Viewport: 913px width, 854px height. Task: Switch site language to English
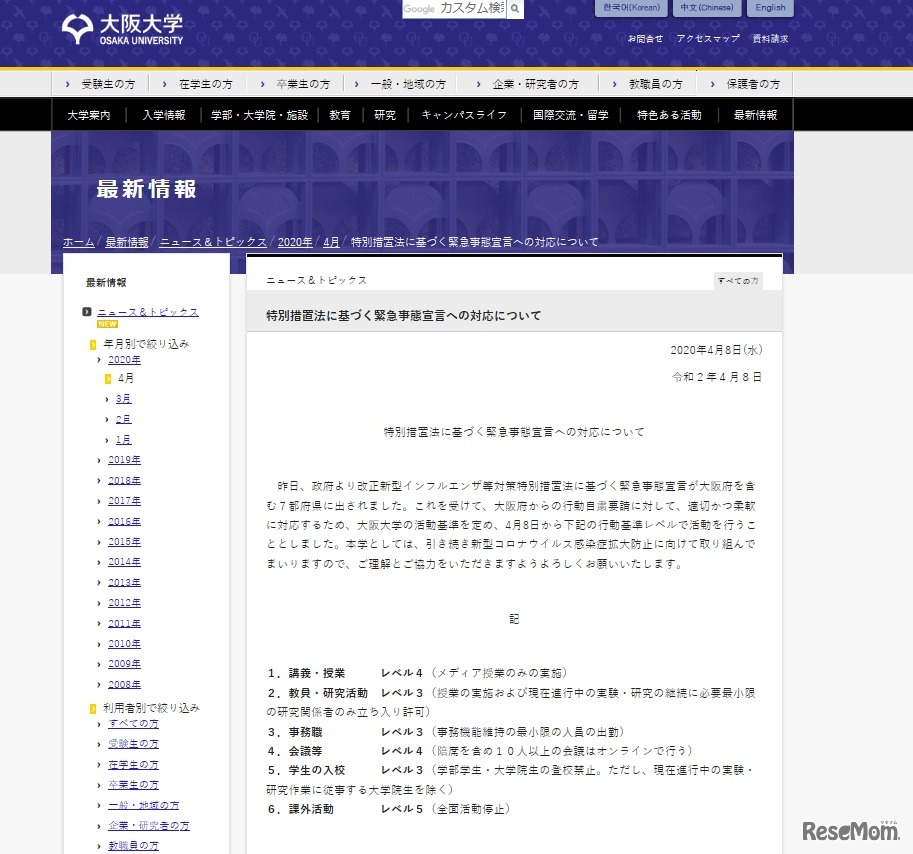[x=770, y=8]
